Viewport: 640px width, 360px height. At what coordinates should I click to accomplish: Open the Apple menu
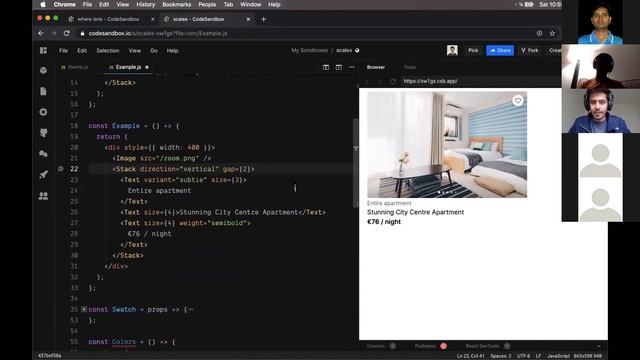[43, 4]
